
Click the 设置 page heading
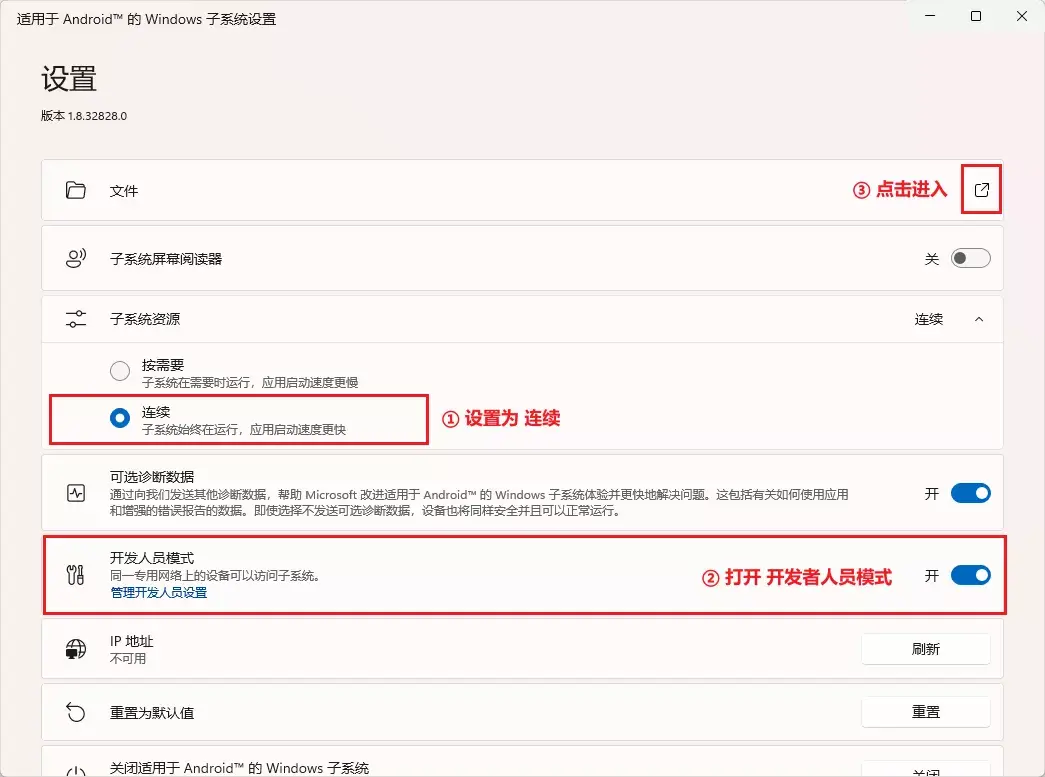click(69, 79)
